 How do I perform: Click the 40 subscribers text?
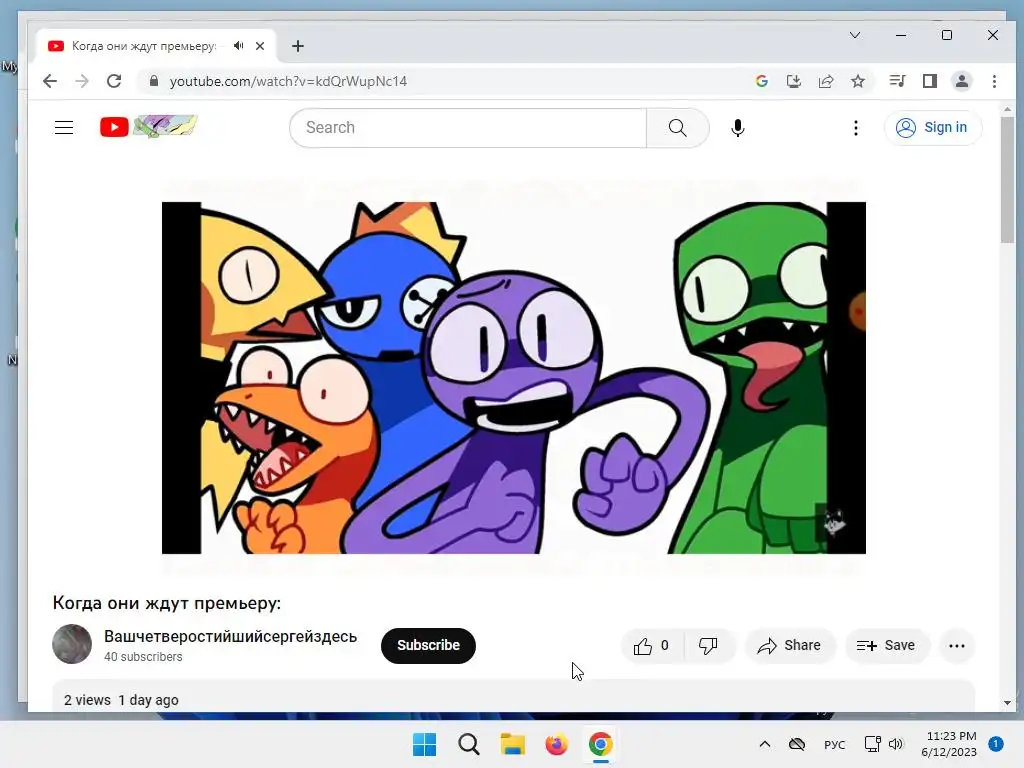(x=143, y=657)
